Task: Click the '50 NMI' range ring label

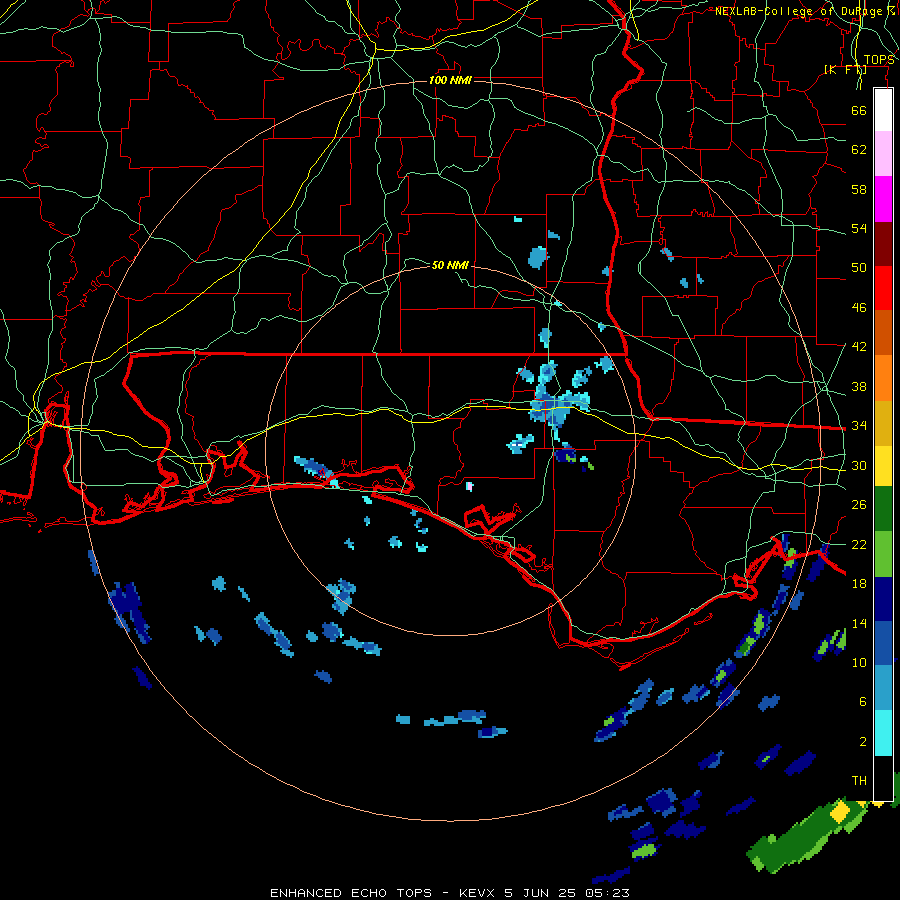Action: point(450,265)
